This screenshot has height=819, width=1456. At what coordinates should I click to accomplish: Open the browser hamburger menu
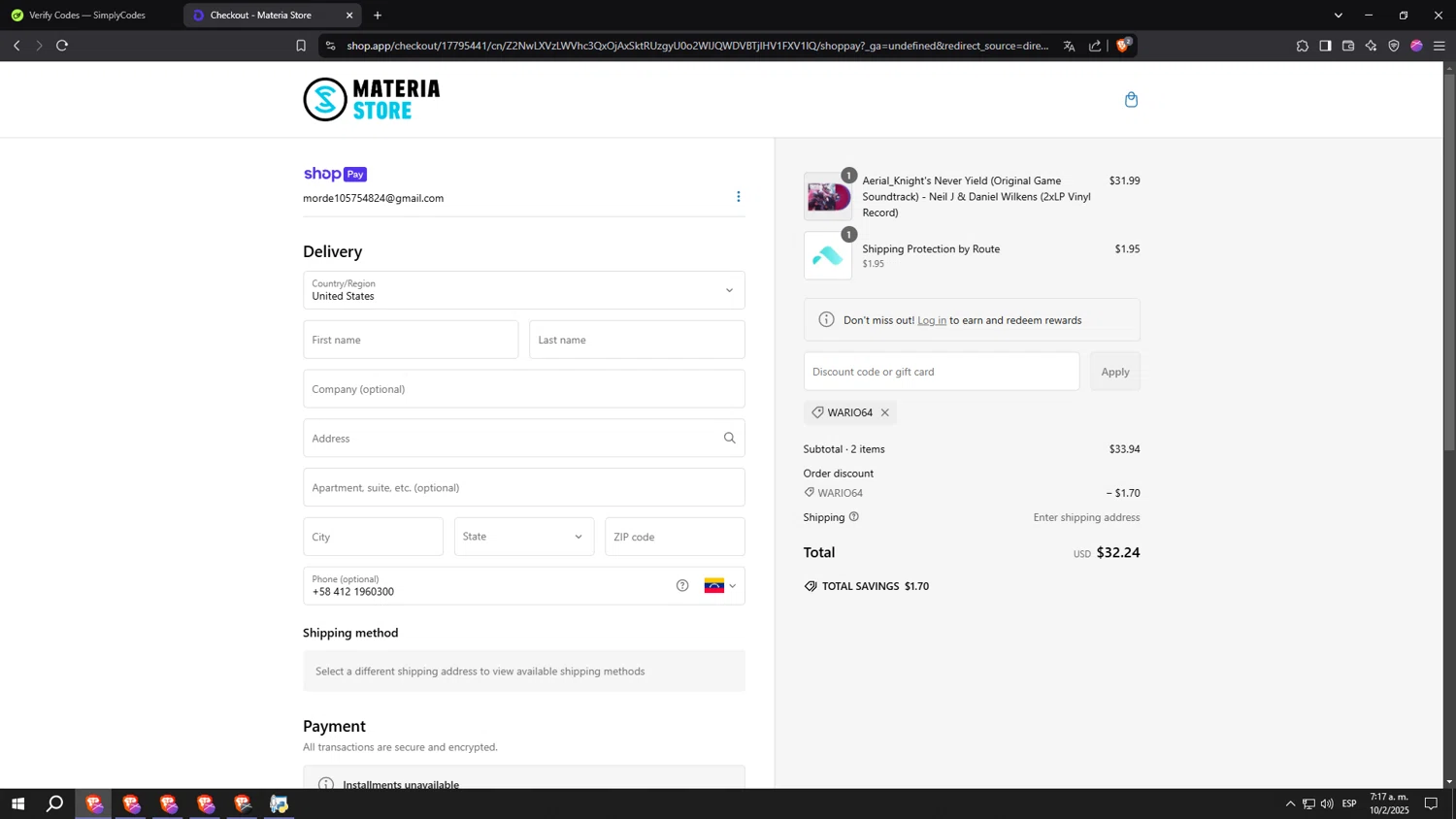pyautogui.click(x=1439, y=46)
